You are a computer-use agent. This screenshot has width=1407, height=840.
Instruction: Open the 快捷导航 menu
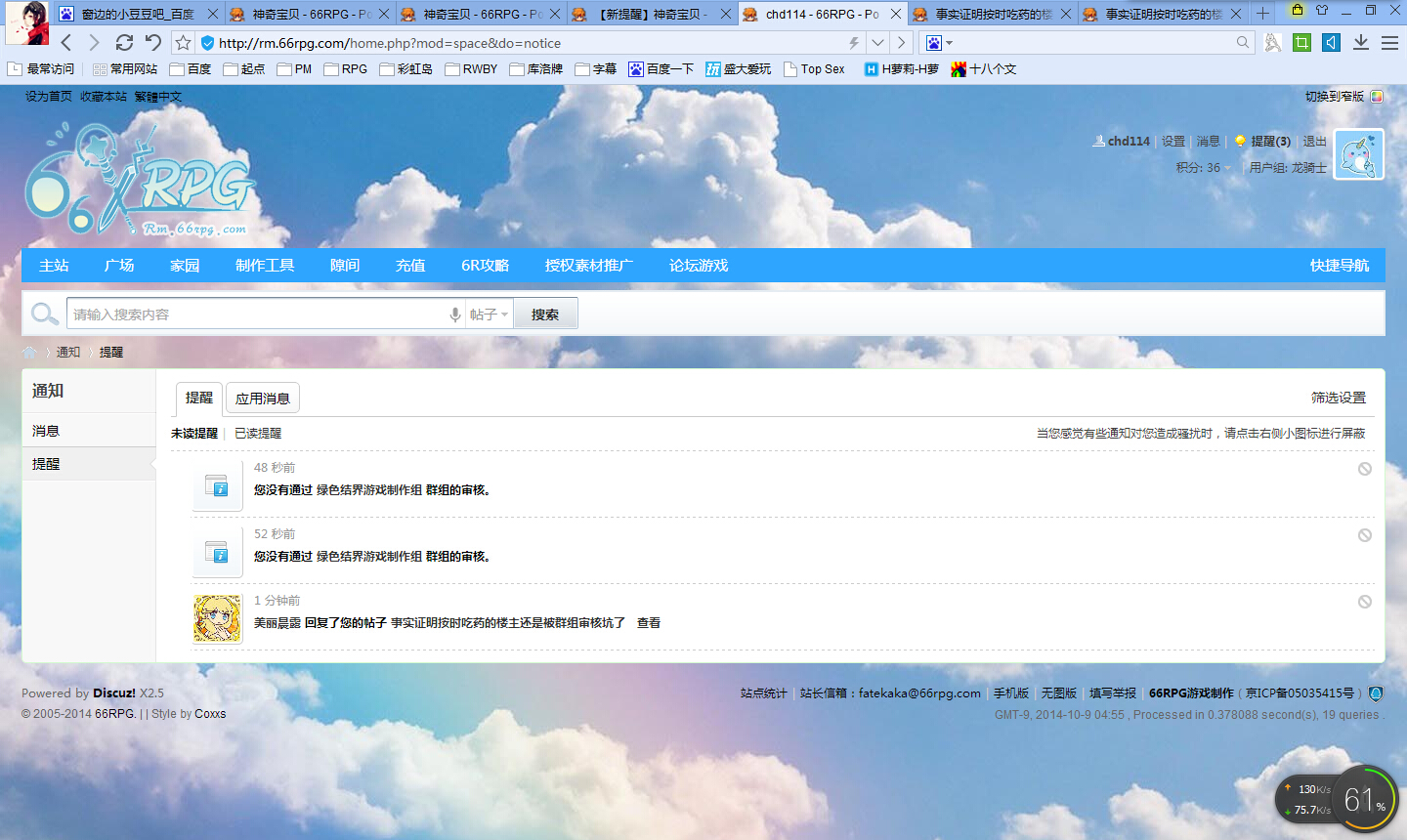click(x=1340, y=266)
